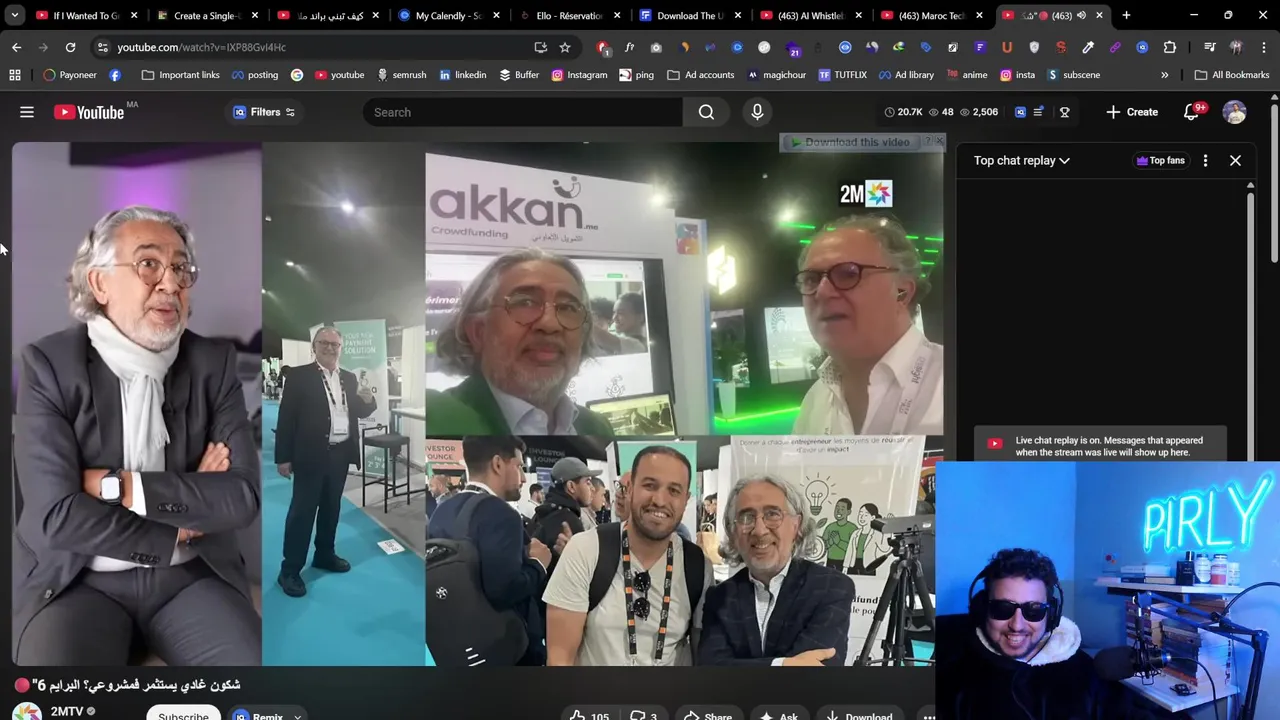Click Top fans button in chat

tap(1160, 160)
